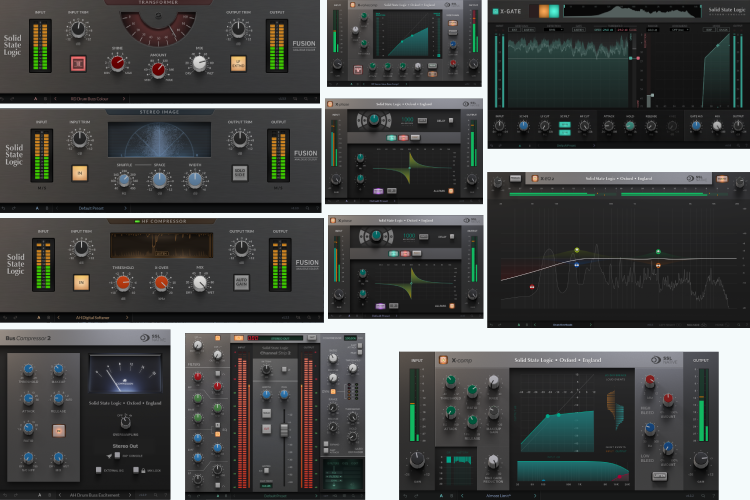The width and height of the screenshot is (750, 500).
Task: Click the Mix knob in Fusion Transformer
Action: click(199, 63)
